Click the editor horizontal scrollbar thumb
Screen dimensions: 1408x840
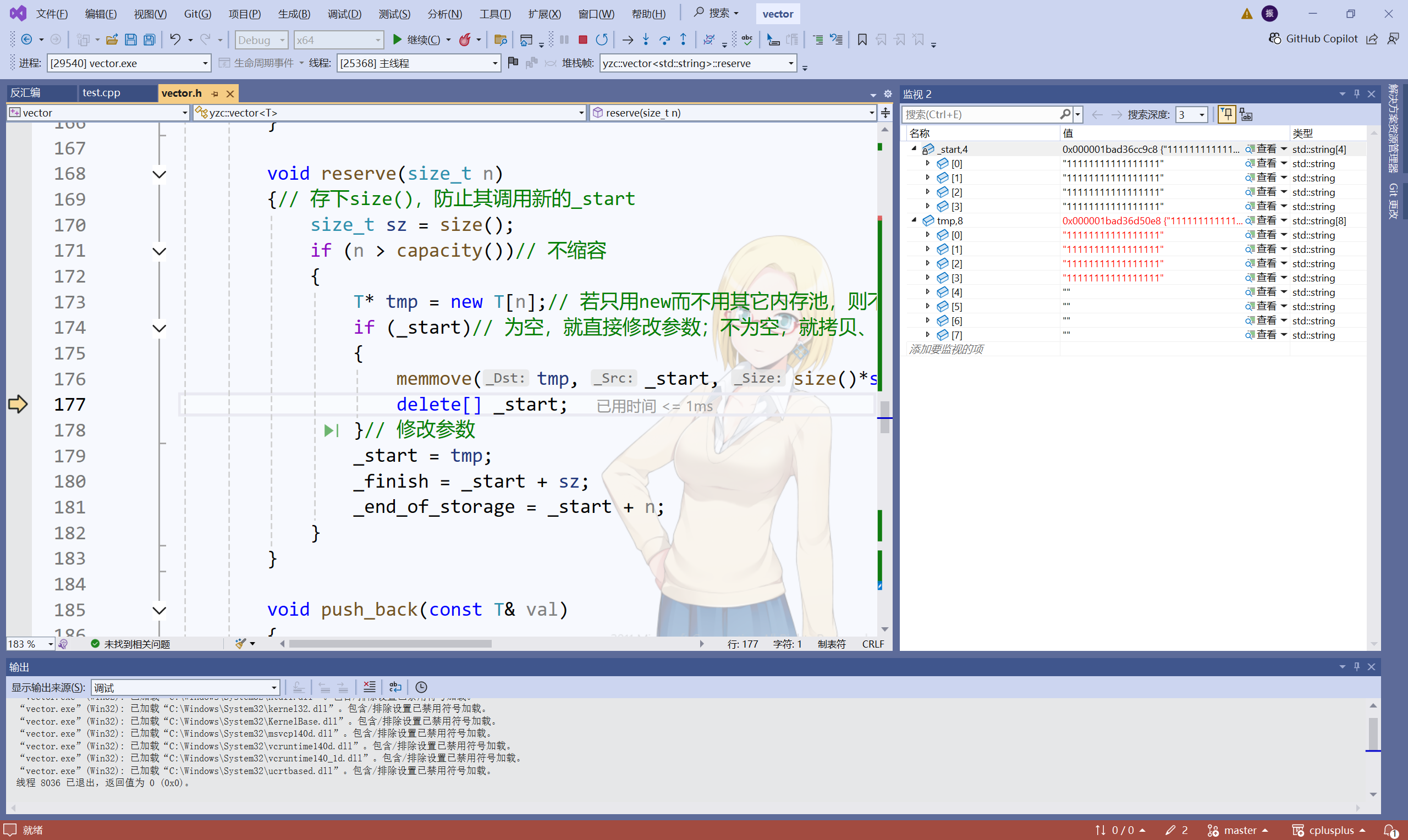[x=389, y=644]
